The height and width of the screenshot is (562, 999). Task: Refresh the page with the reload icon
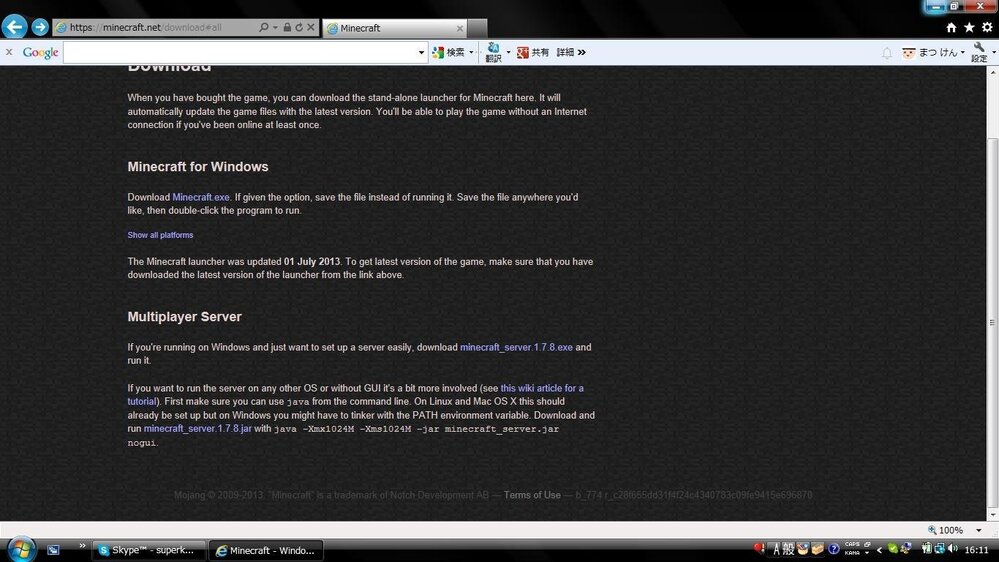pos(299,27)
